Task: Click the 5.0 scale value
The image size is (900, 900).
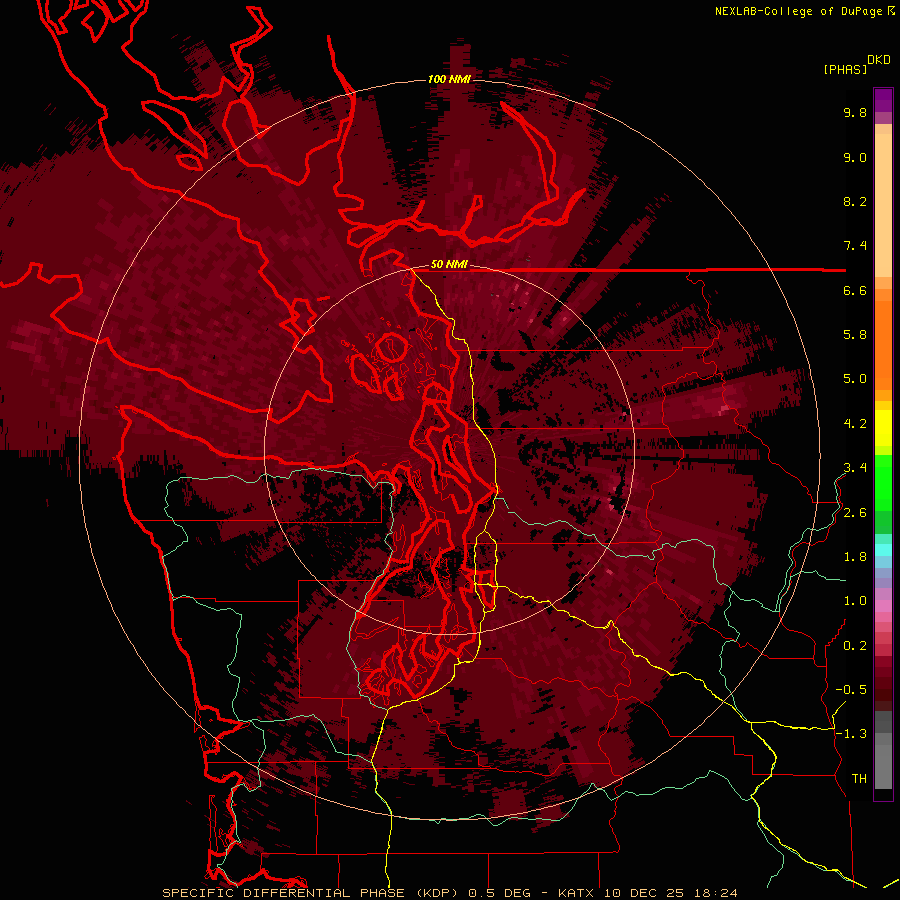Action: [855, 379]
